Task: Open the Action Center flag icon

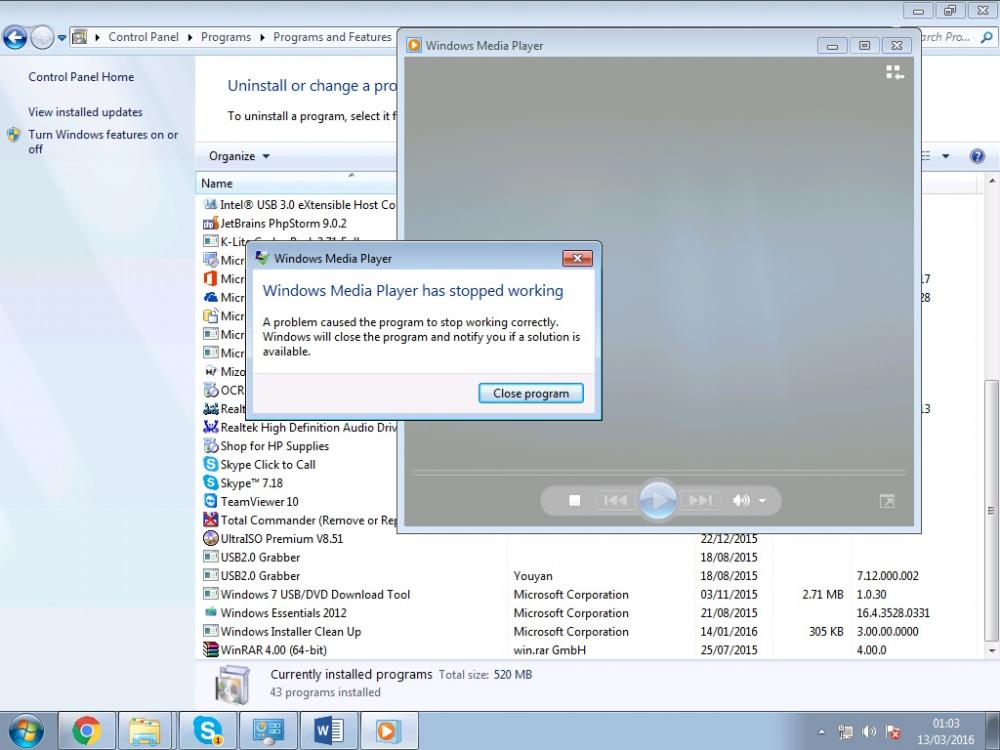Action: (893, 732)
